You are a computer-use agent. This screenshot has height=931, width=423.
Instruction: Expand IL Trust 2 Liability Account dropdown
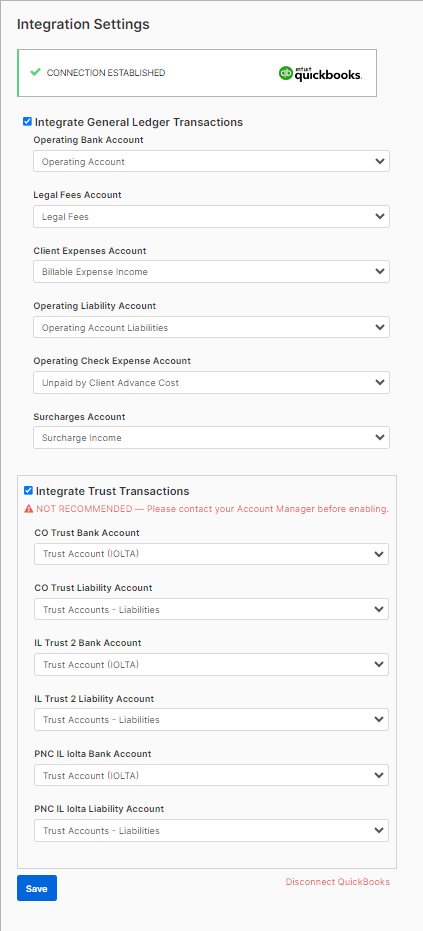[212, 720]
